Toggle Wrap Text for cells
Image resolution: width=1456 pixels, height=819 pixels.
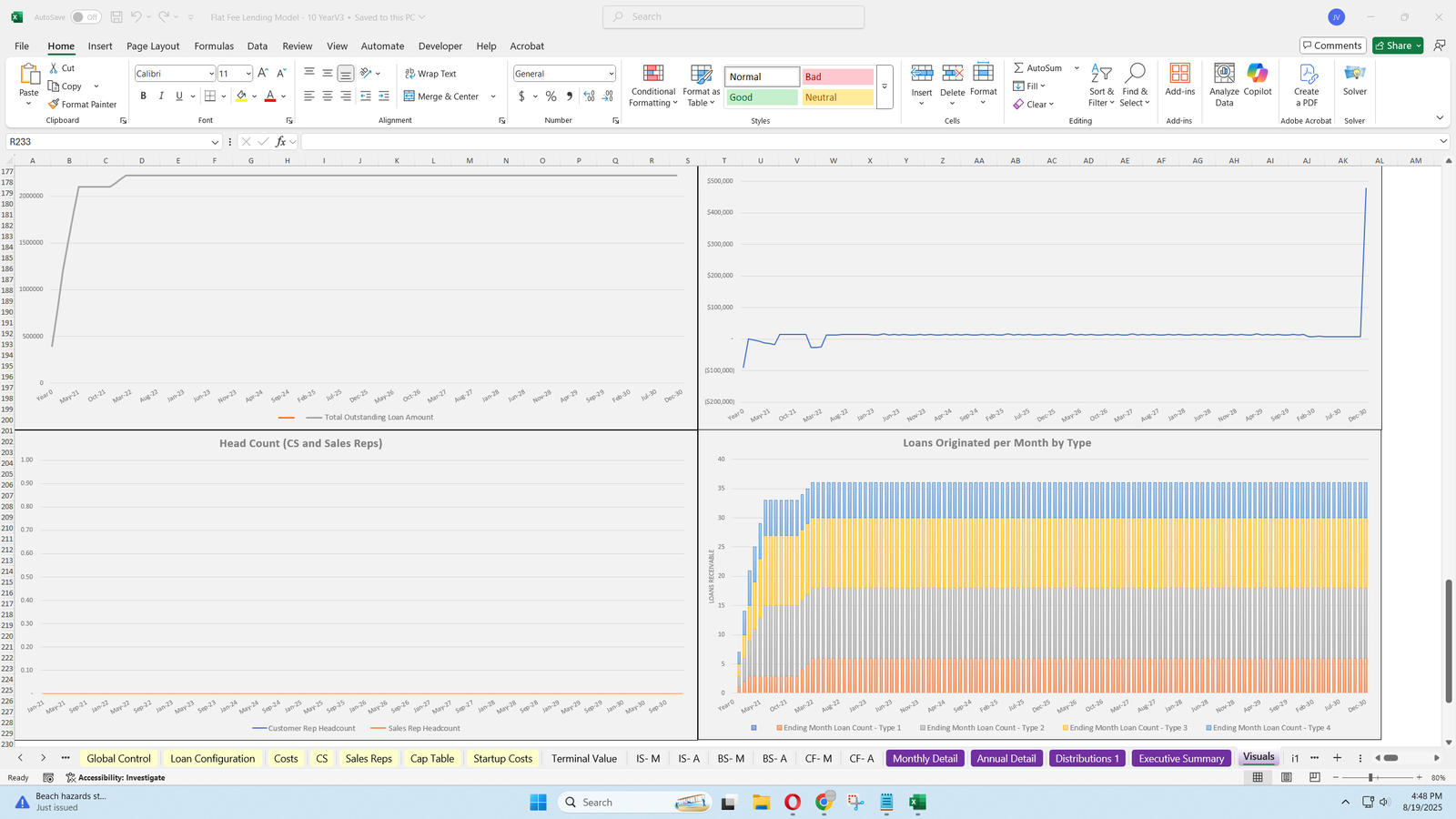430,74
